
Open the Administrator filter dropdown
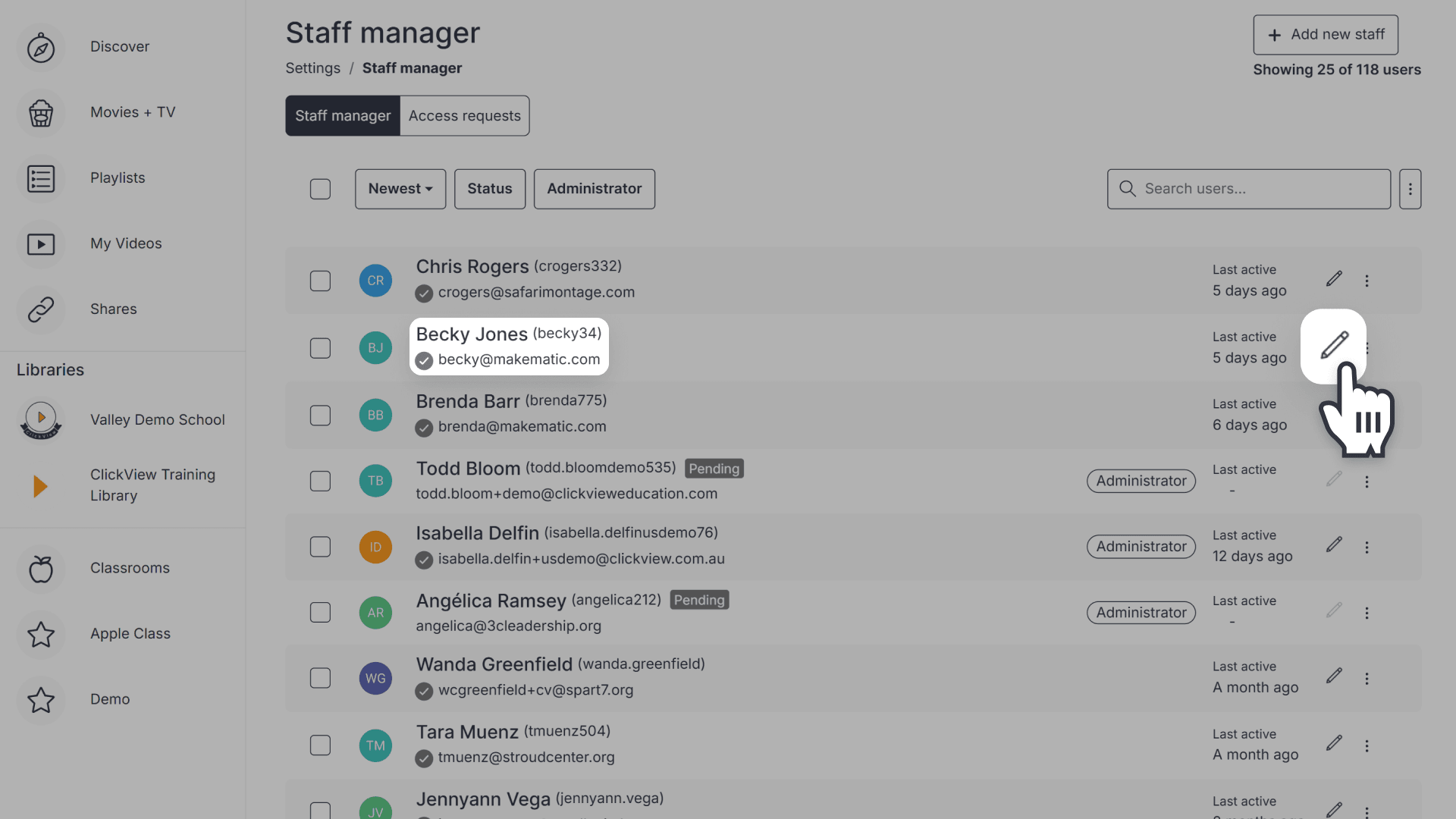594,188
